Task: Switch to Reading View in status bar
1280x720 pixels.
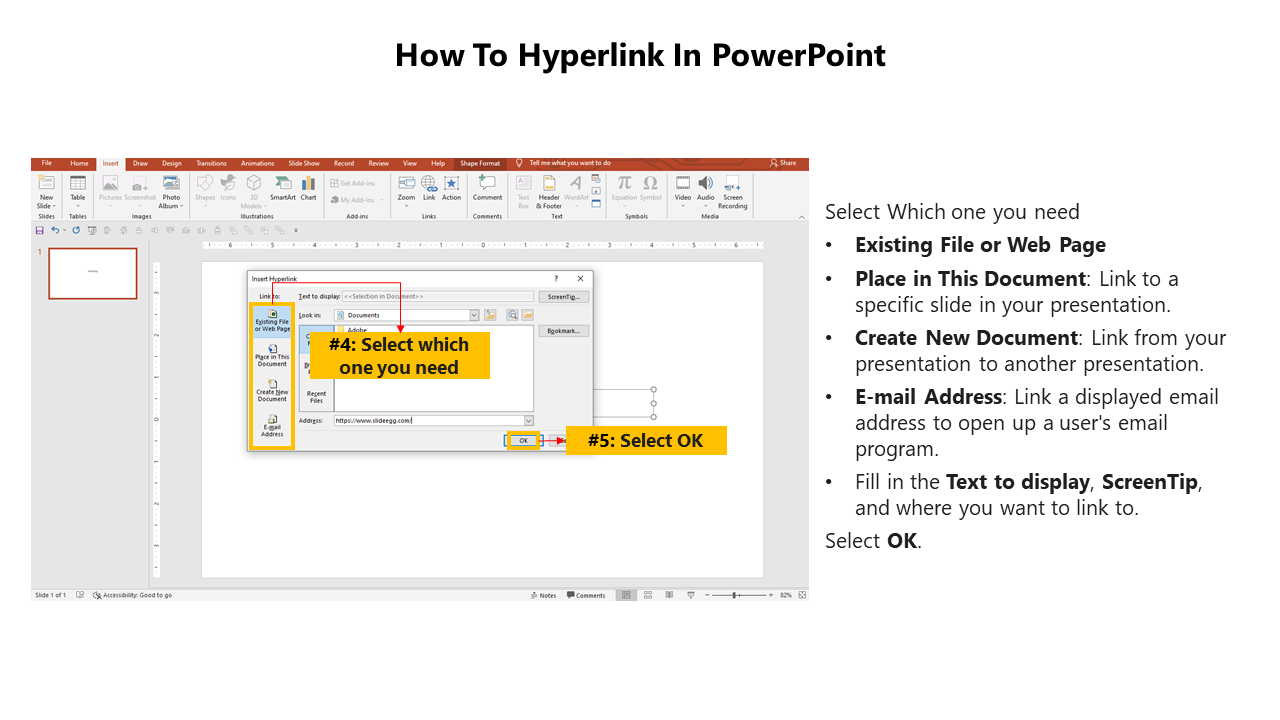Action: [x=669, y=595]
